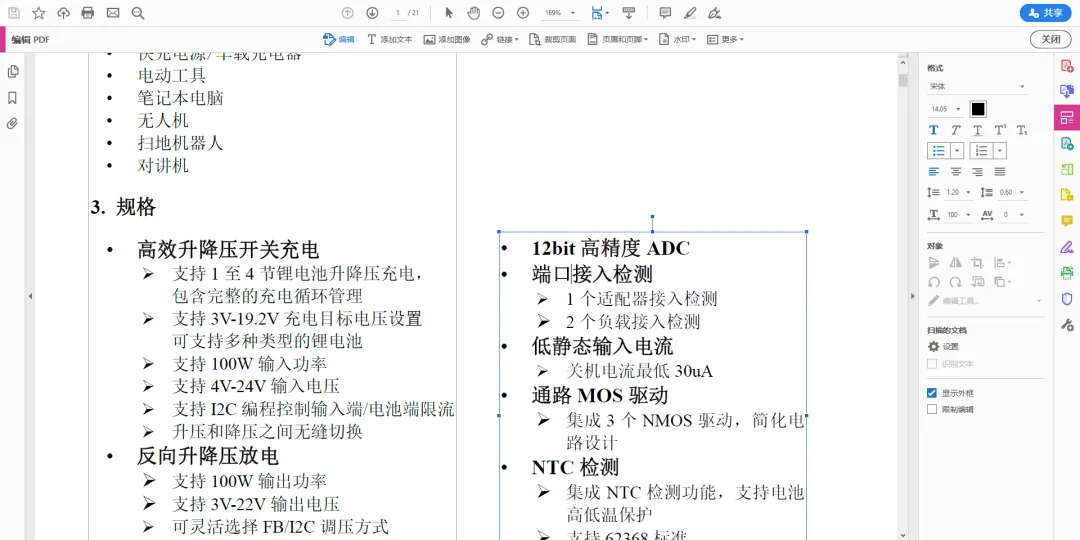The image size is (1080, 540).
Task: Open 设置 for scanned documents
Action: 944,346
